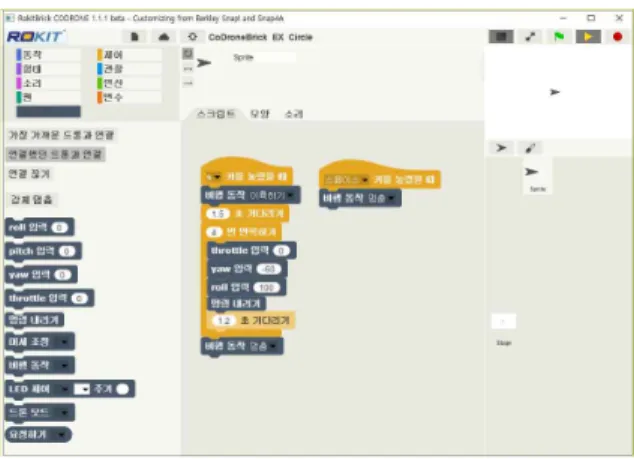This screenshot has width=634, height=459.
Task: Expand the 드론 모드 block dropdown
Action: [64, 413]
